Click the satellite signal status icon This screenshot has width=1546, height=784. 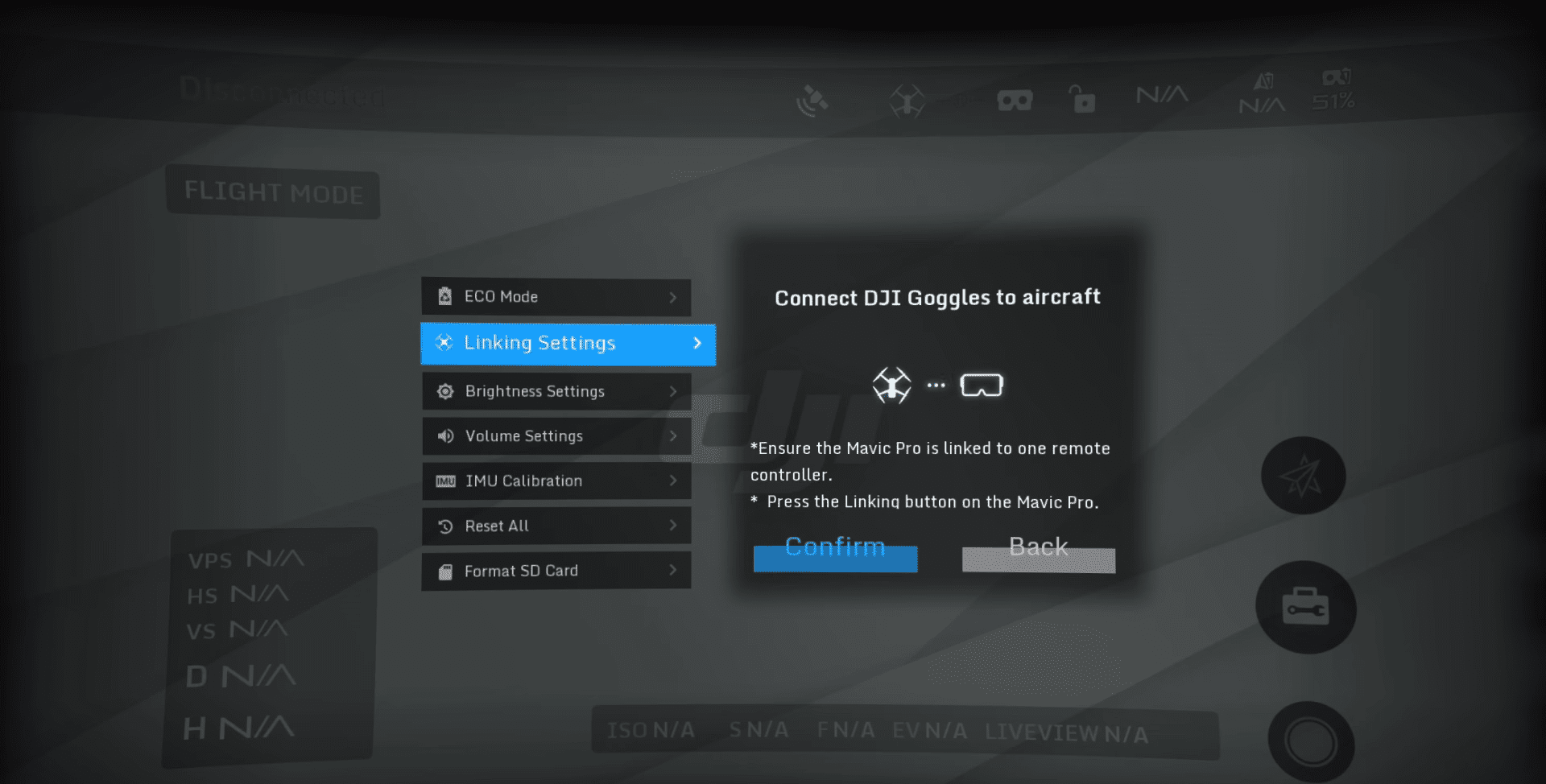click(812, 101)
